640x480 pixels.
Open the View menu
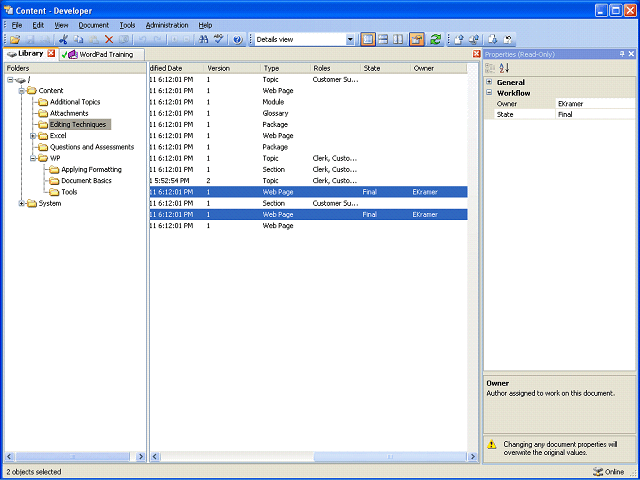pyautogui.click(x=61, y=25)
